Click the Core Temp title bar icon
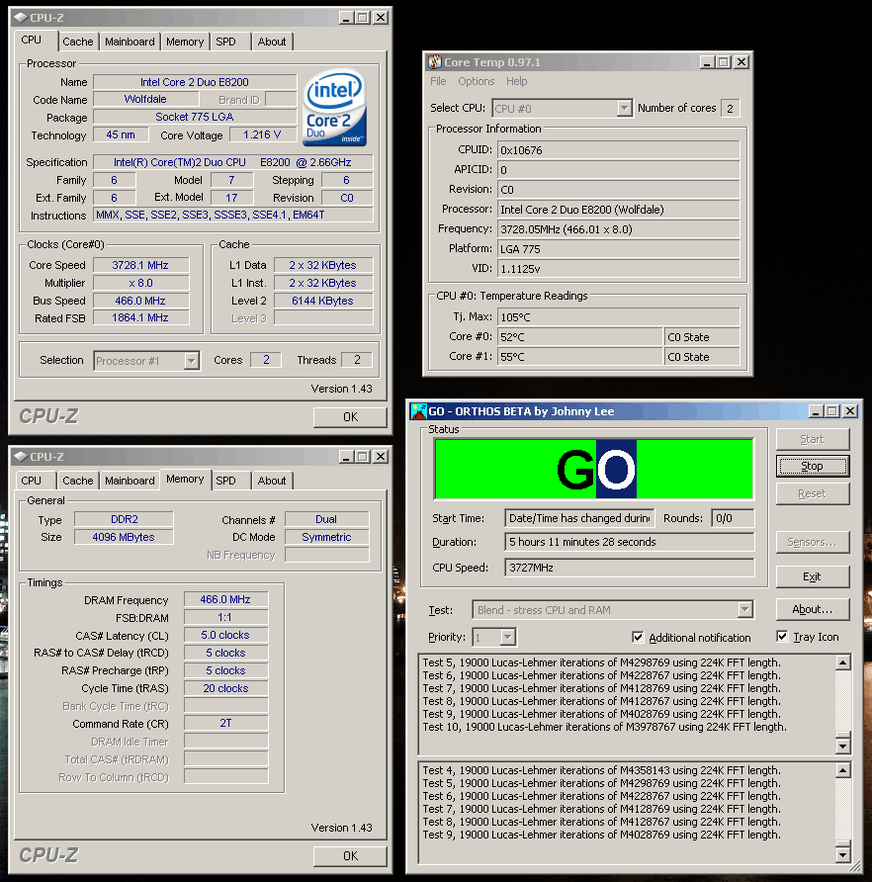872x882 pixels. click(x=434, y=62)
